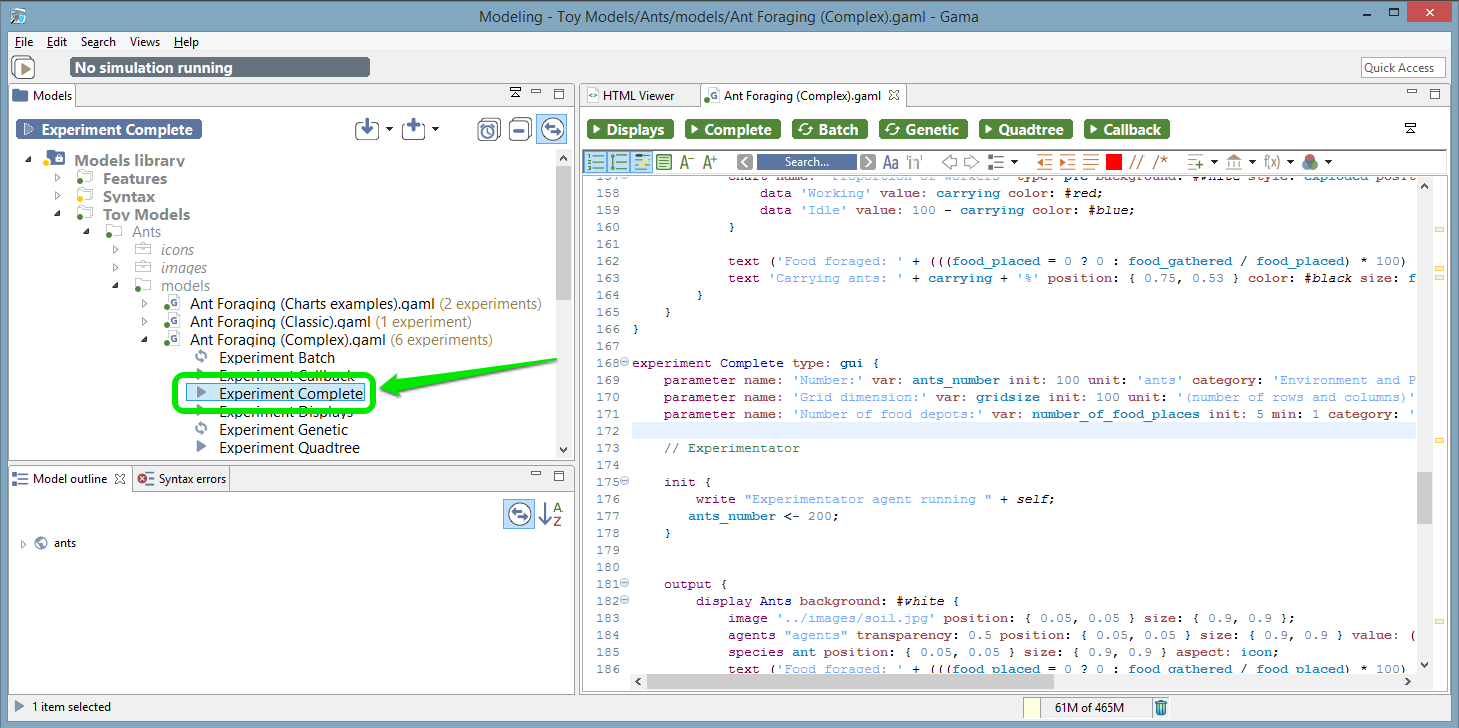Collapse all items in Models tree
The height and width of the screenshot is (728, 1459).
(519, 130)
